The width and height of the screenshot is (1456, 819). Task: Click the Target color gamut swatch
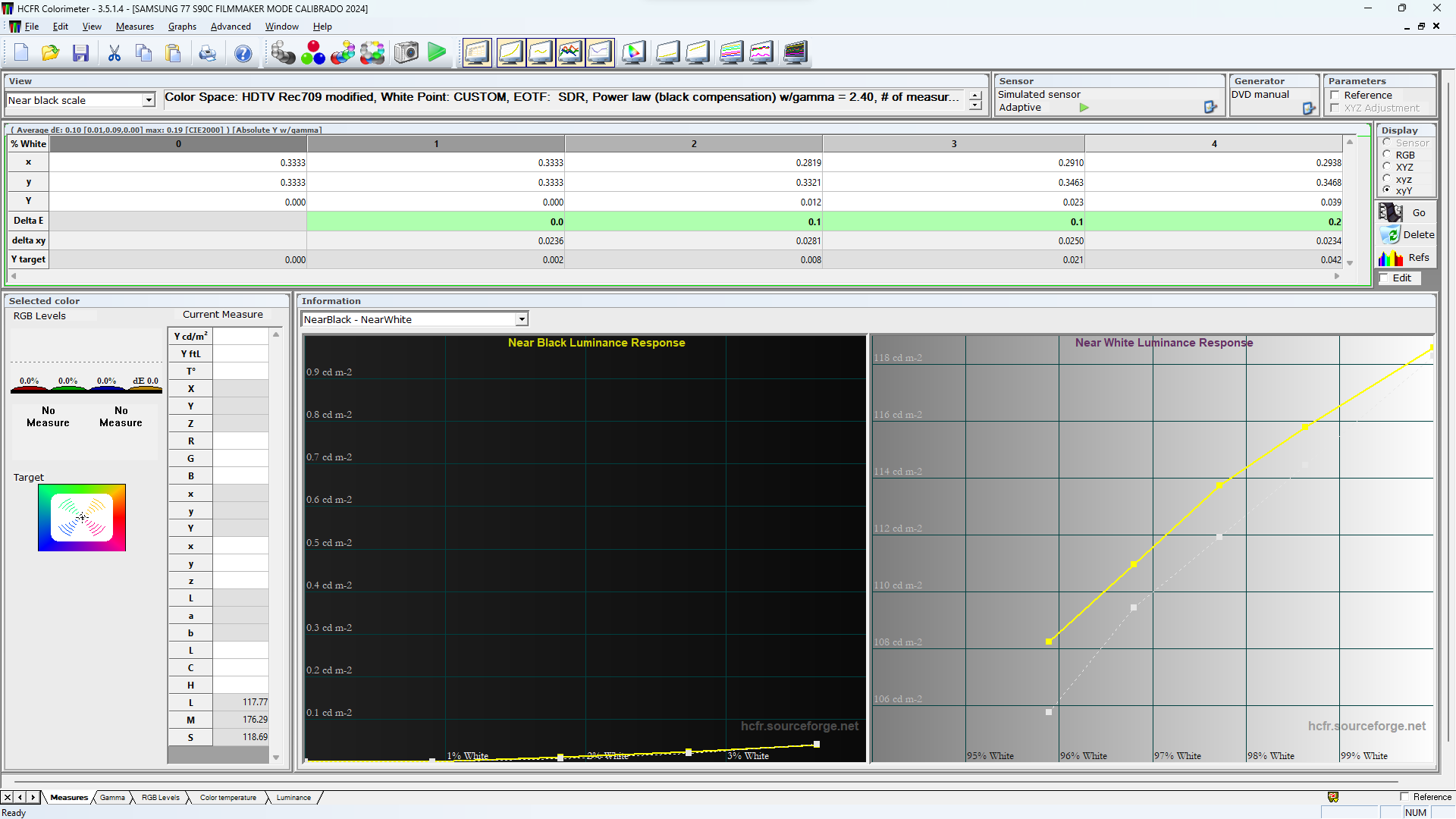pyautogui.click(x=82, y=517)
